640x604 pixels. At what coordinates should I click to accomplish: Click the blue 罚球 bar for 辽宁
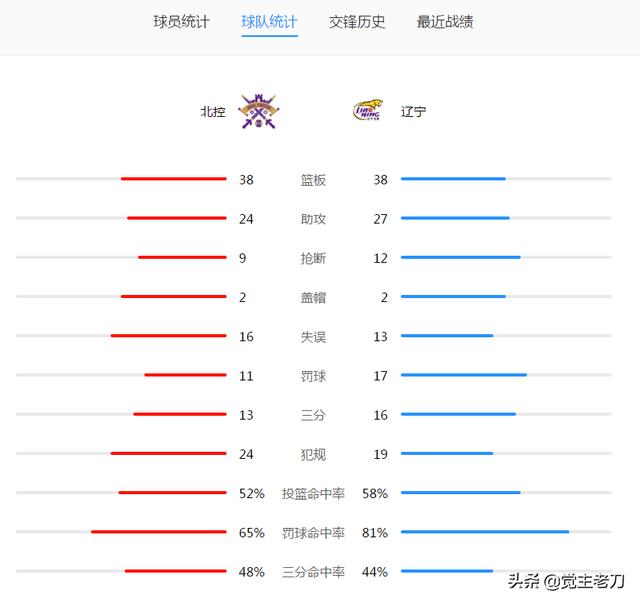[464, 375]
